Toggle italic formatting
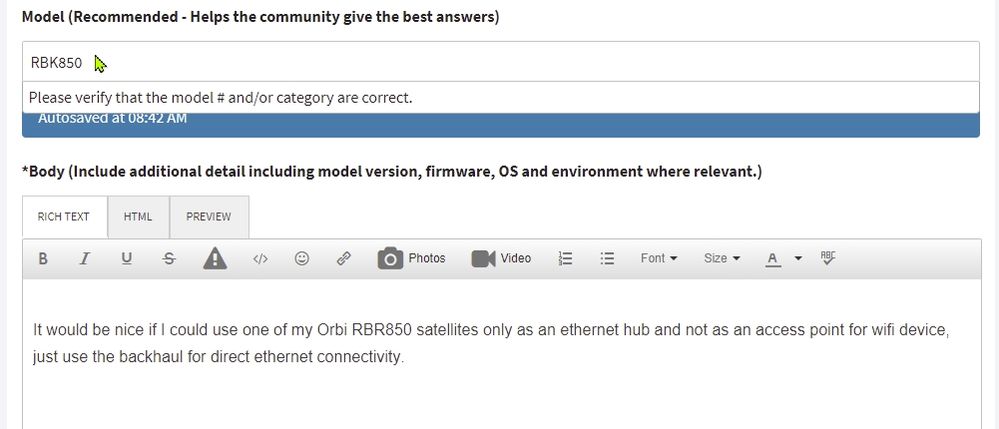Viewport: 999px width, 429px height. pyautogui.click(x=85, y=259)
